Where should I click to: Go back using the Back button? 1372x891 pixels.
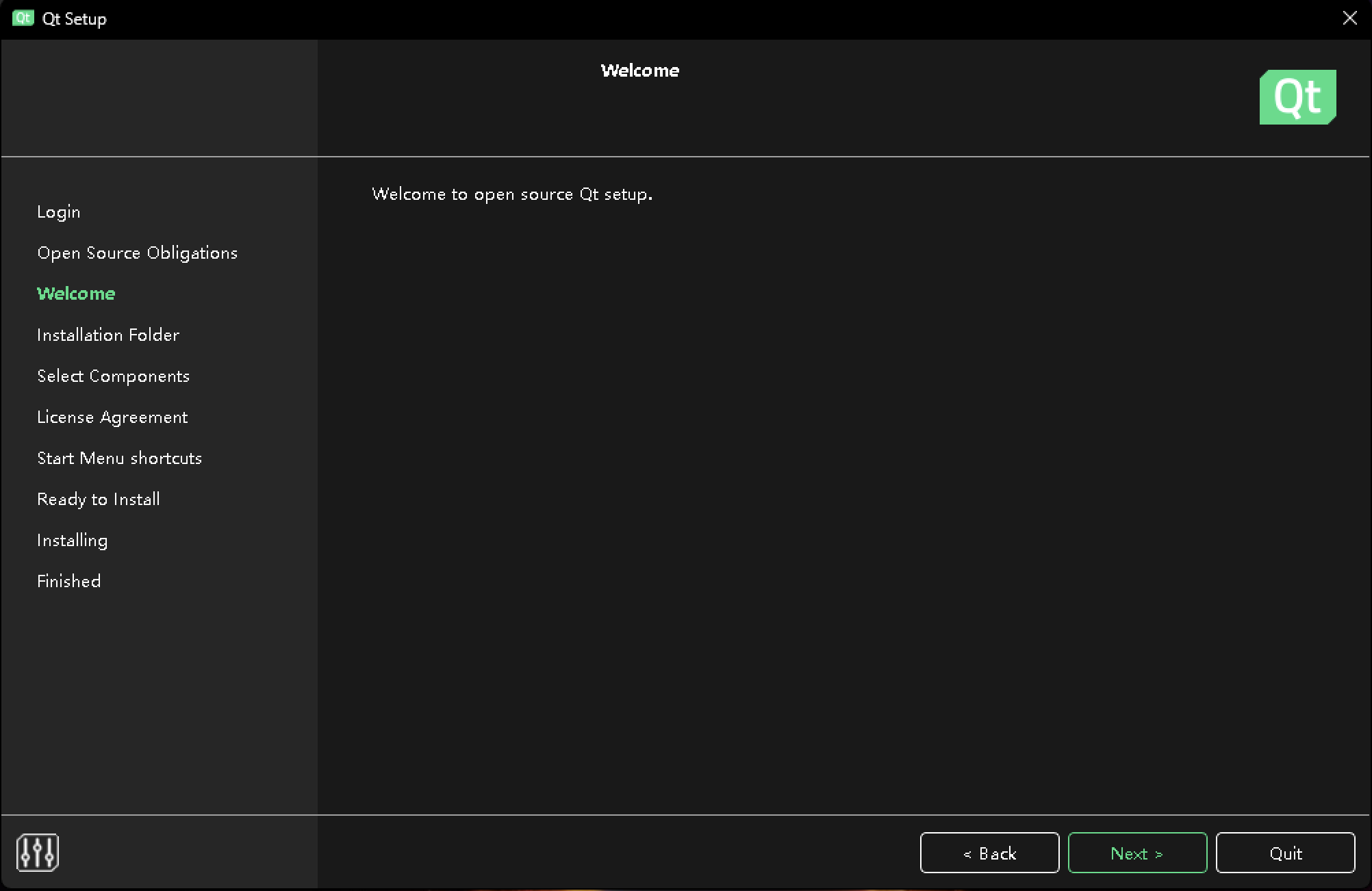point(990,853)
